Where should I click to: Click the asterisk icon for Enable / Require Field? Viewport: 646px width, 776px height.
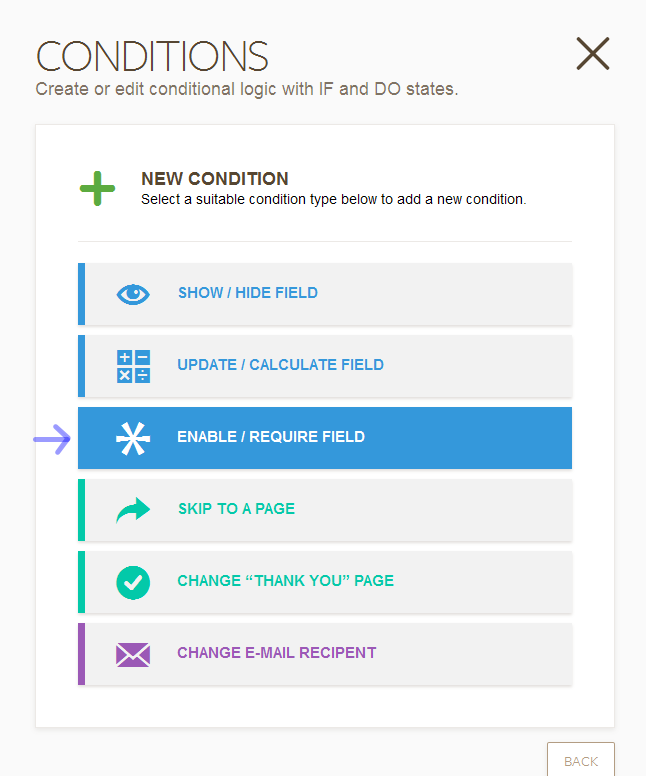[133, 438]
